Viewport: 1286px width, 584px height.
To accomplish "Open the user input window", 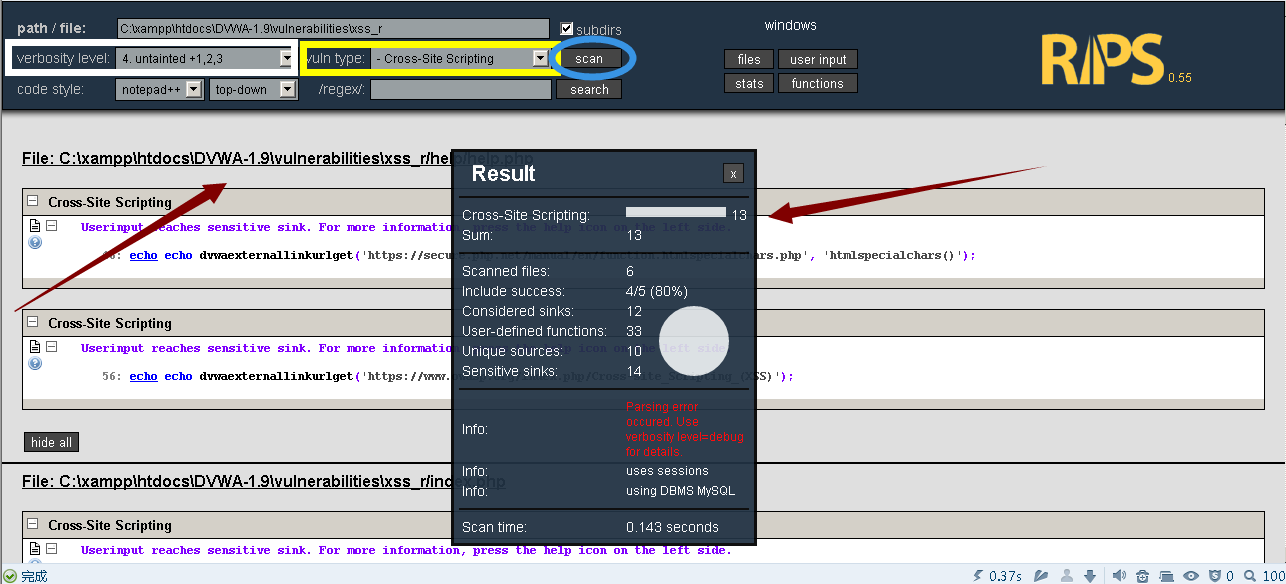I will point(818,59).
